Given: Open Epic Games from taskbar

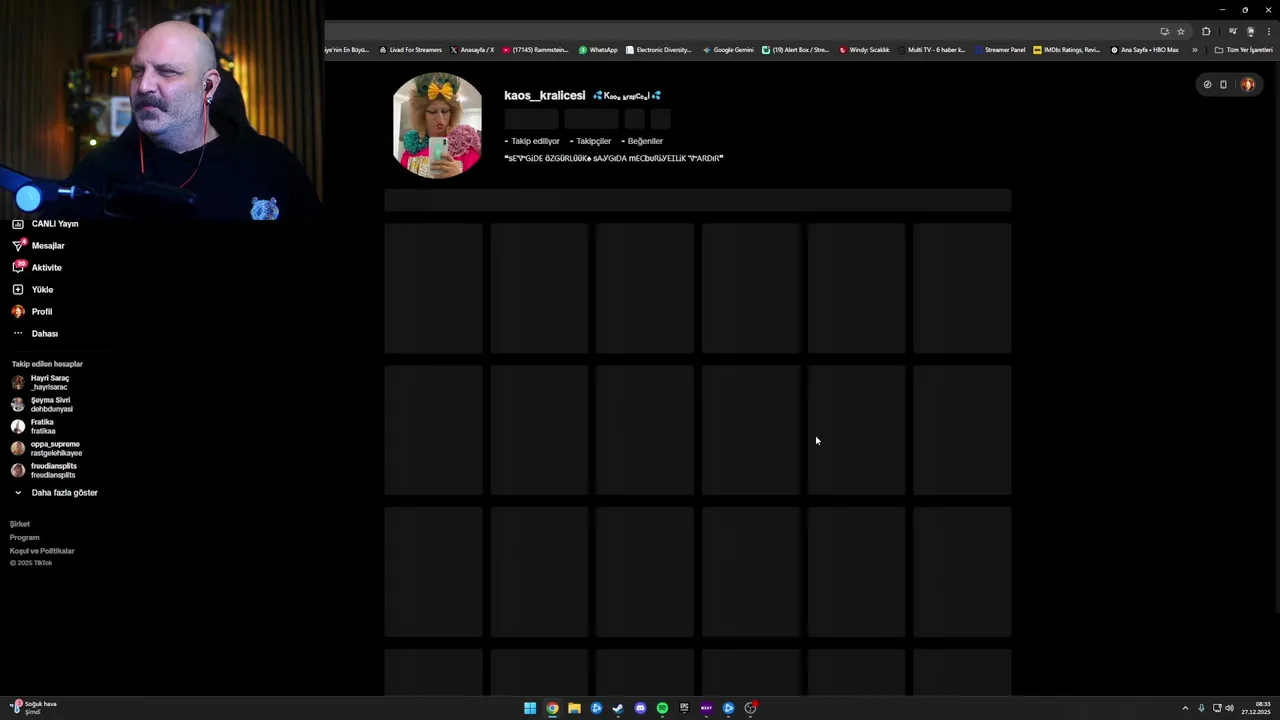Looking at the screenshot, I should (684, 708).
